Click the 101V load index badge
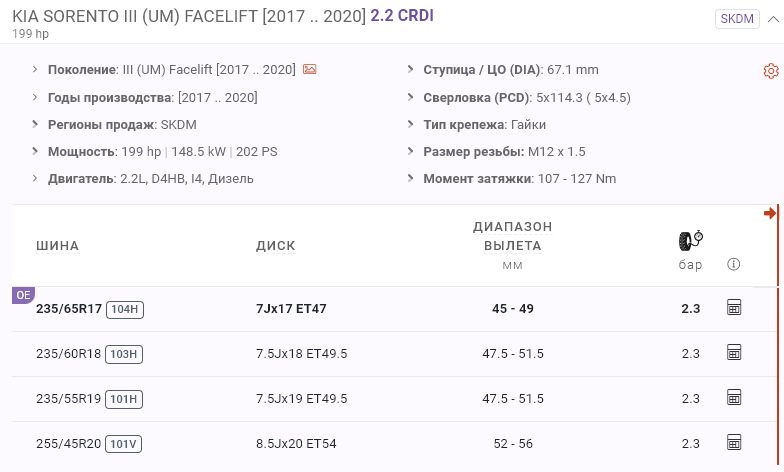The height and width of the screenshot is (472, 784). click(x=125, y=443)
